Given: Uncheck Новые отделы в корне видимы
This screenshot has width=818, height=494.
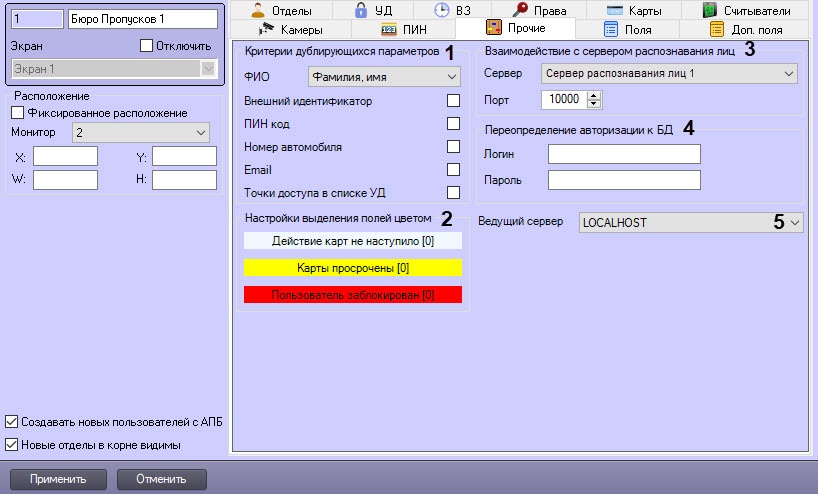Looking at the screenshot, I should coord(12,444).
